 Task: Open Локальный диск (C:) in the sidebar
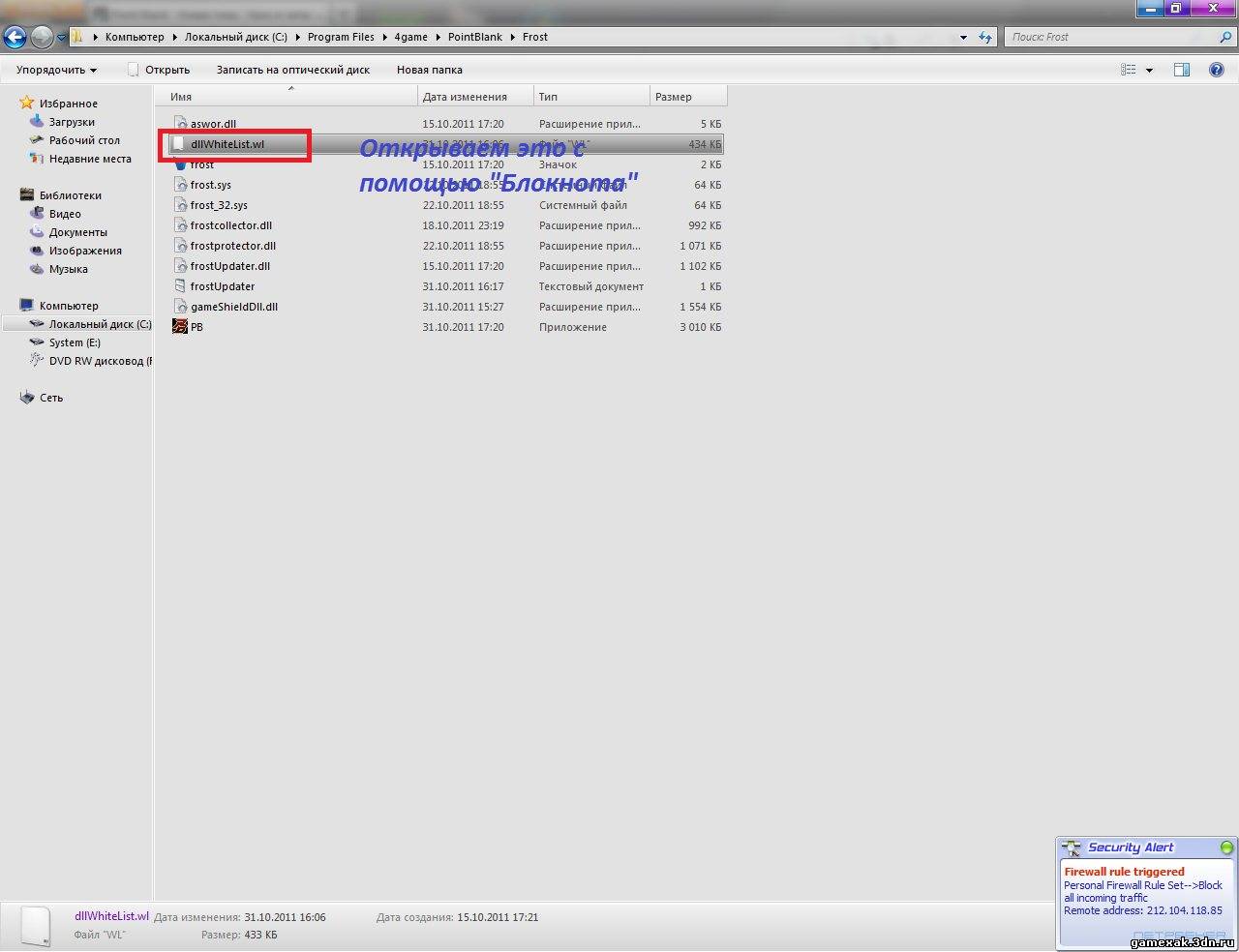(x=100, y=324)
